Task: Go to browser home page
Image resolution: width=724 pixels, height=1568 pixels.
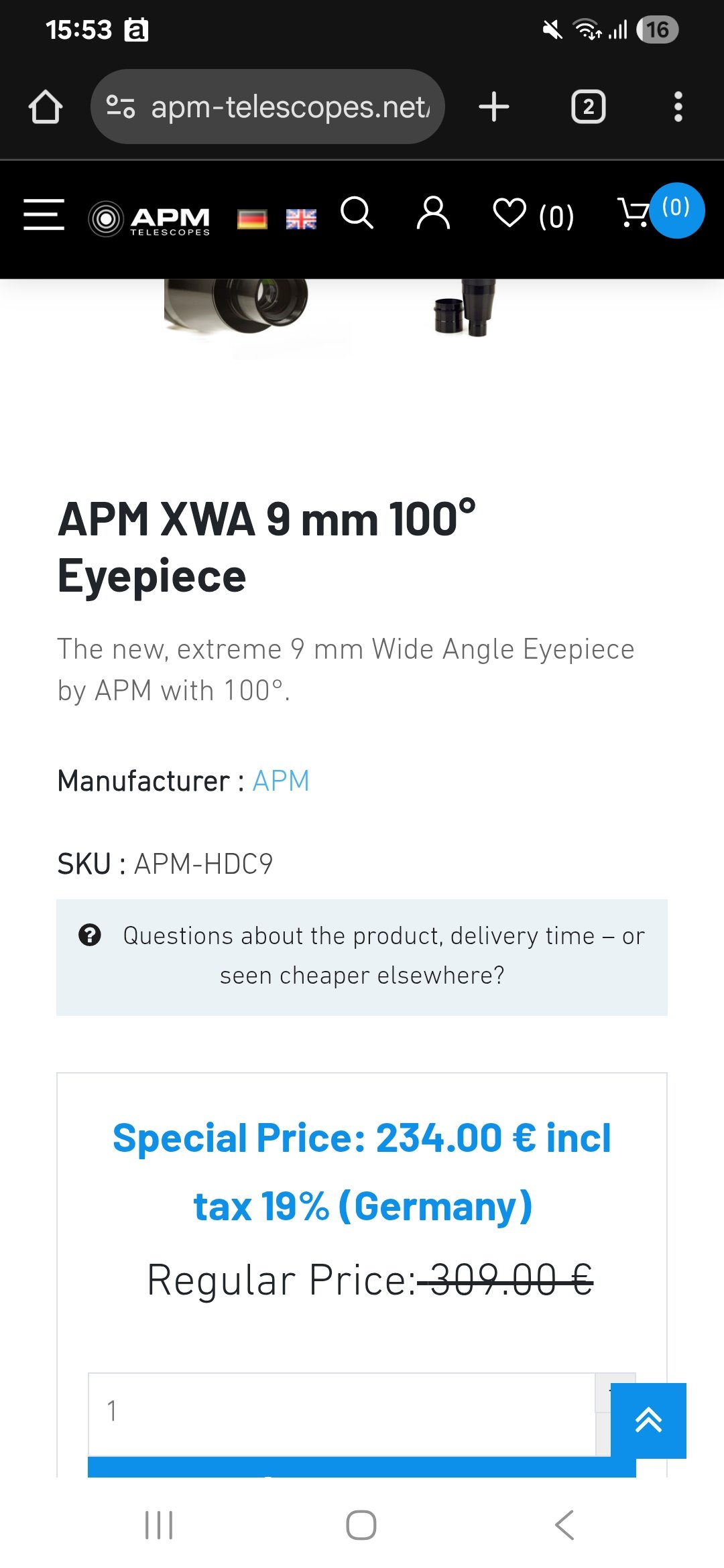Action: point(46,107)
